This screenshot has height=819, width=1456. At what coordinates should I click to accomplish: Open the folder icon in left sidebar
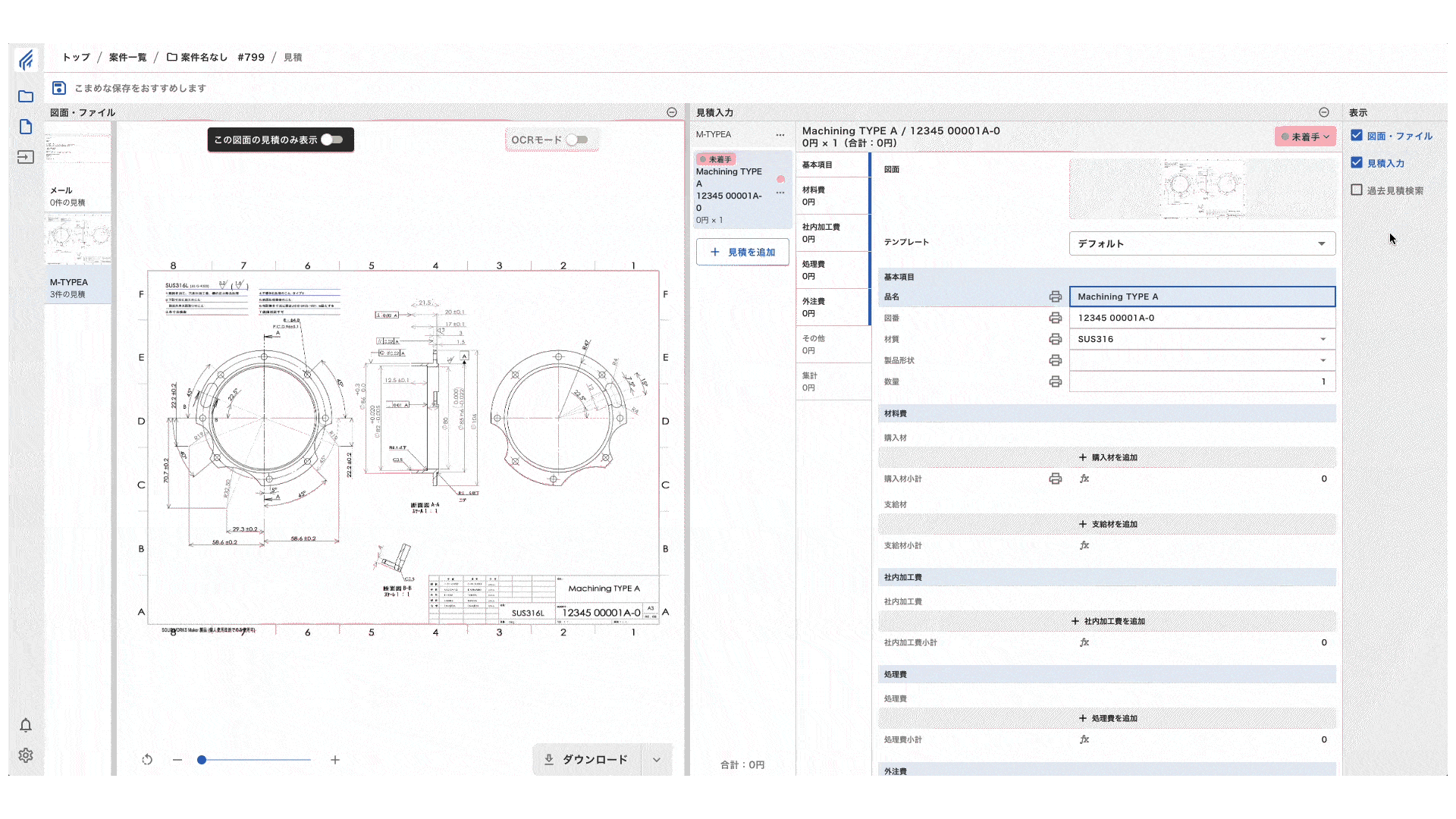click(x=26, y=96)
